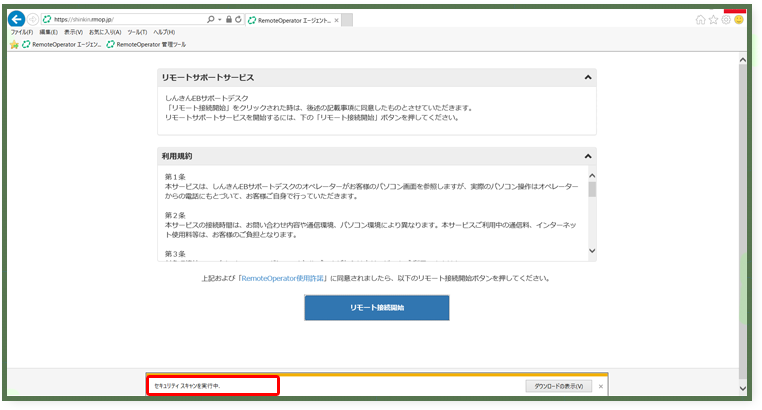
Task: Click the refresh icon in address bar
Action: (238, 19)
